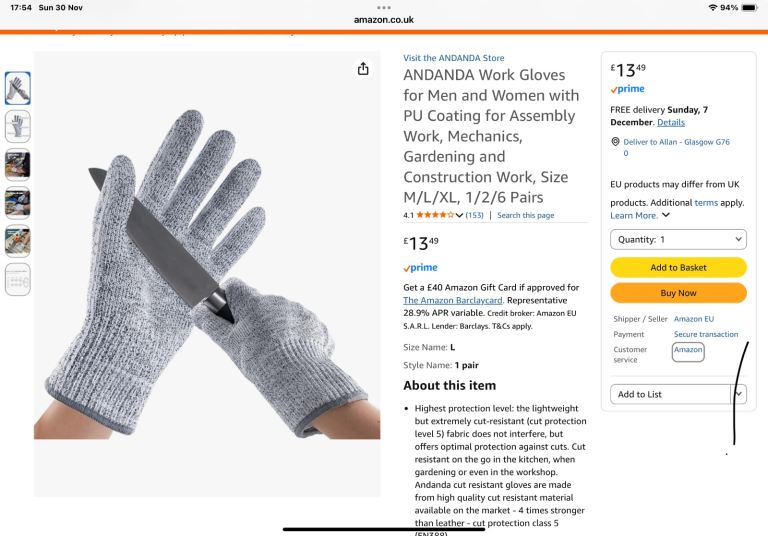
Task: Select the second product thumbnail
Action: [18, 126]
